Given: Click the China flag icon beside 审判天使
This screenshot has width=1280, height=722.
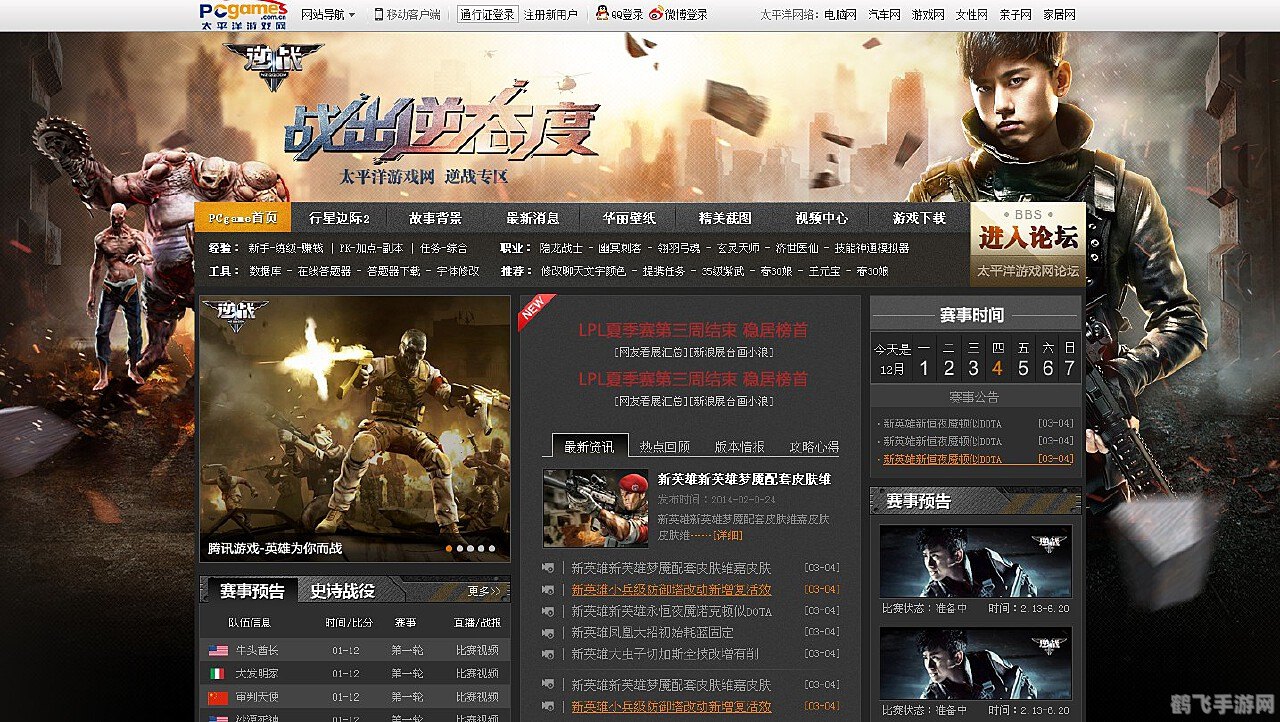Looking at the screenshot, I should (218, 697).
